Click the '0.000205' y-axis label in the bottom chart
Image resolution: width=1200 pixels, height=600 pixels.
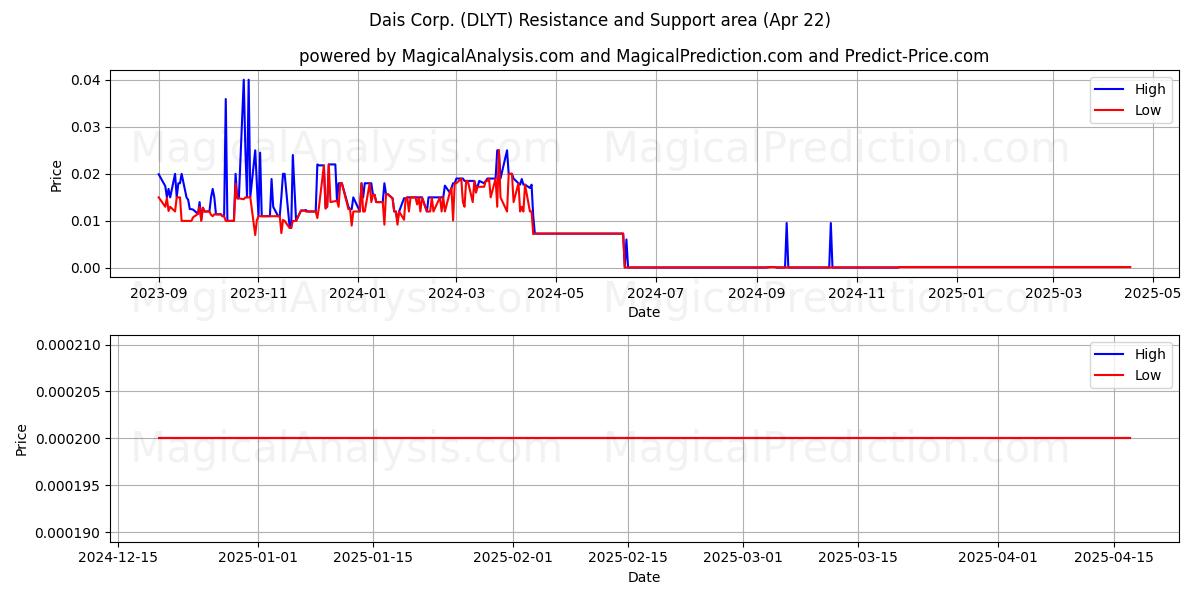69,392
